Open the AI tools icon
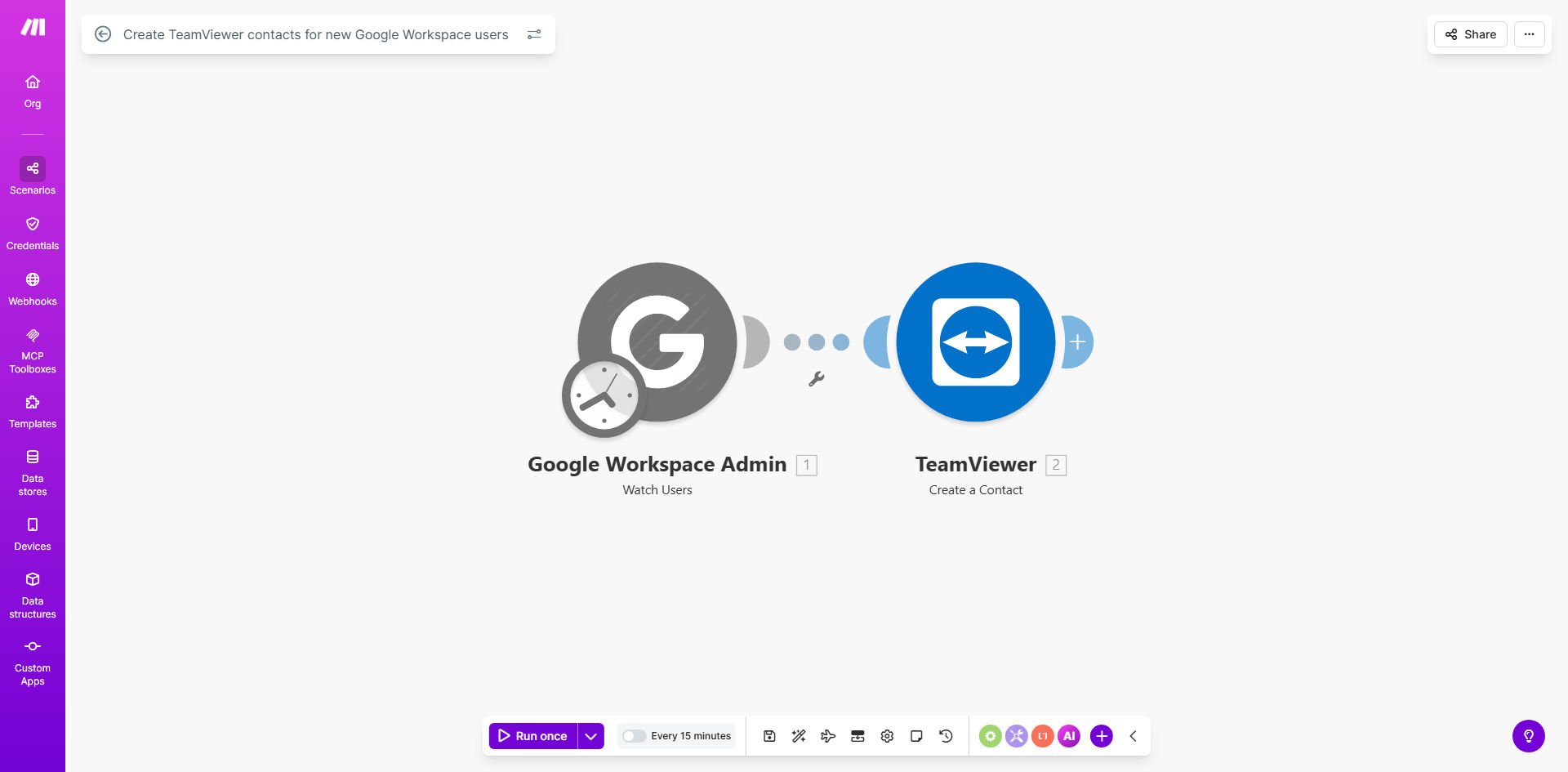The width and height of the screenshot is (1568, 772). [1069, 736]
